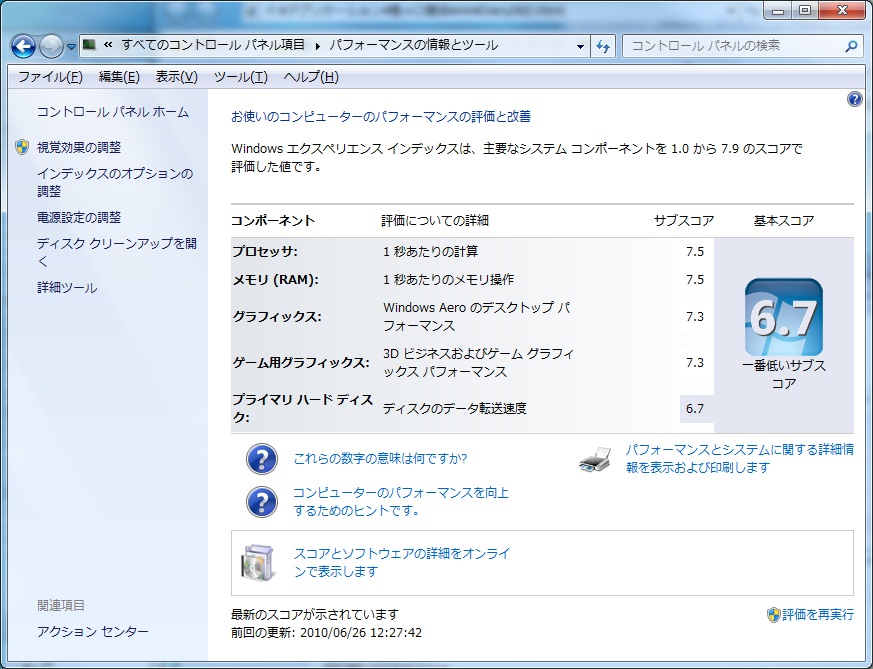This screenshot has width=873, height=669.
Task: Open the recent pages dropdown arrow
Action: click(71, 47)
